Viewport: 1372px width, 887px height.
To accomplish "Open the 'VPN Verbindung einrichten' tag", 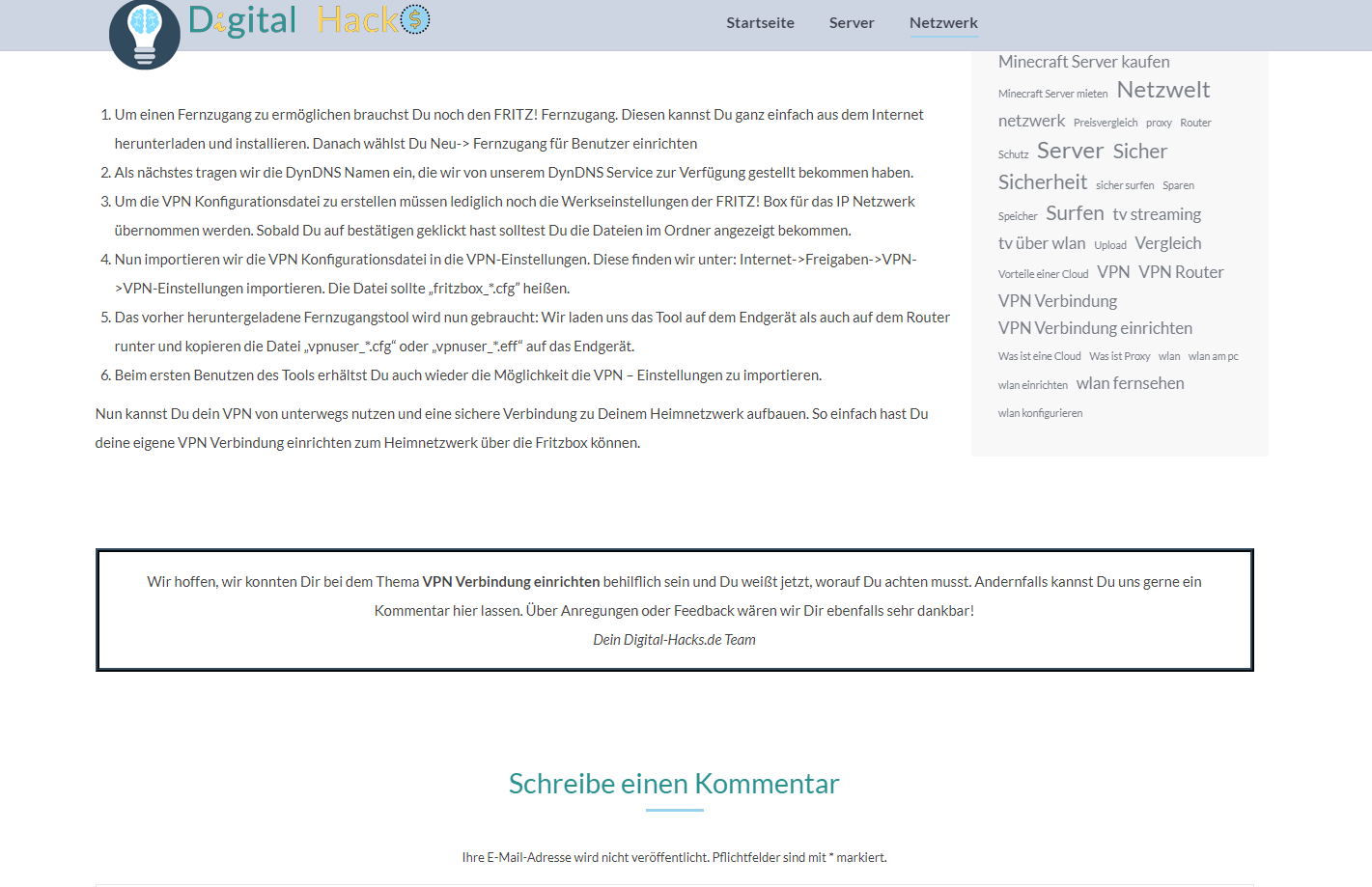I will [x=1095, y=328].
